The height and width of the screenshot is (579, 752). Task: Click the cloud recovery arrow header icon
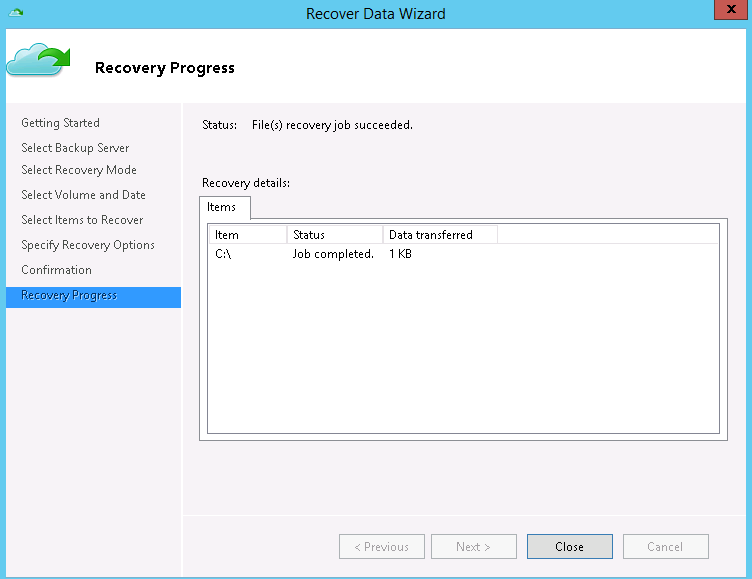(38, 59)
